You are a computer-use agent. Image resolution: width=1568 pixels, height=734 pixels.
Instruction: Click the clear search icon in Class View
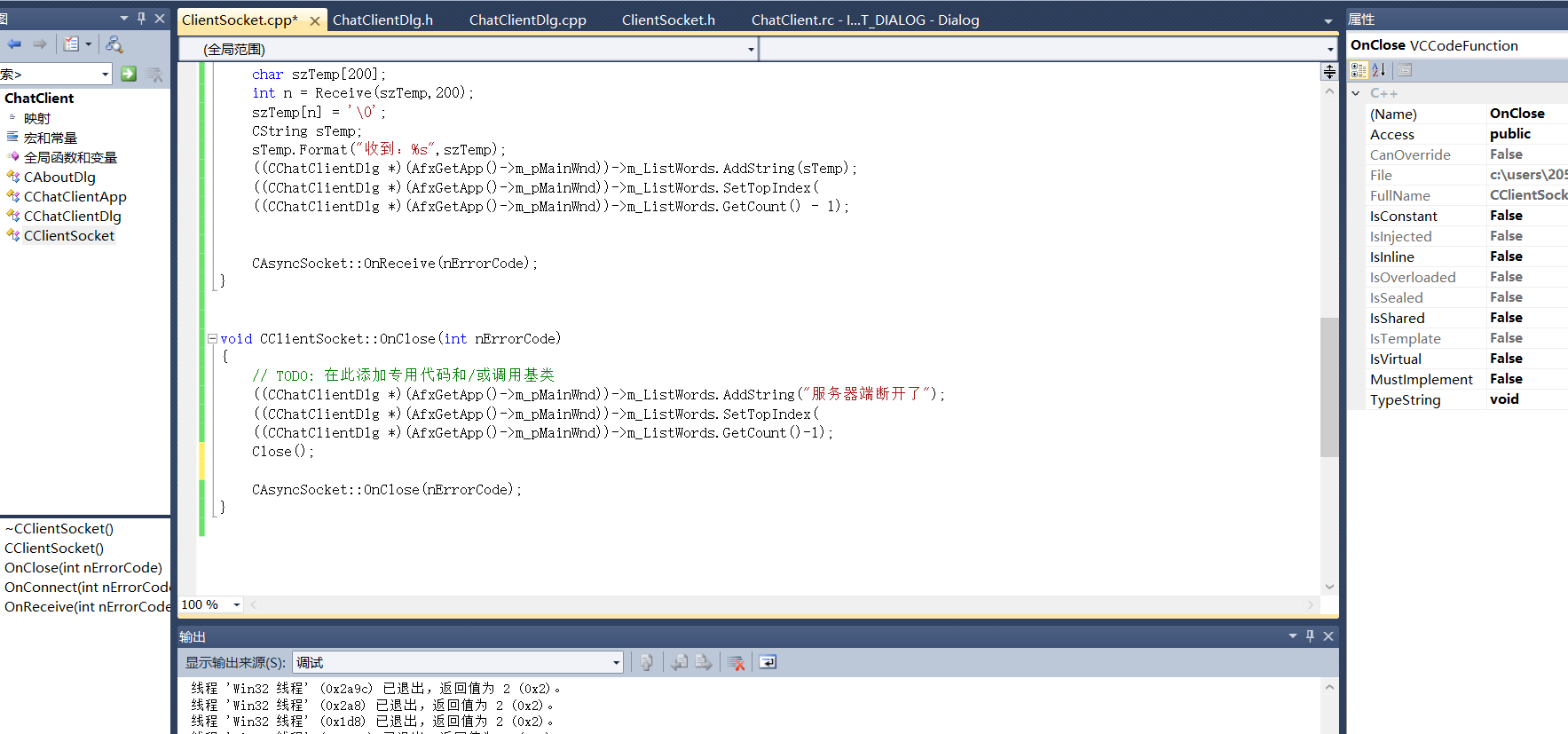(154, 74)
